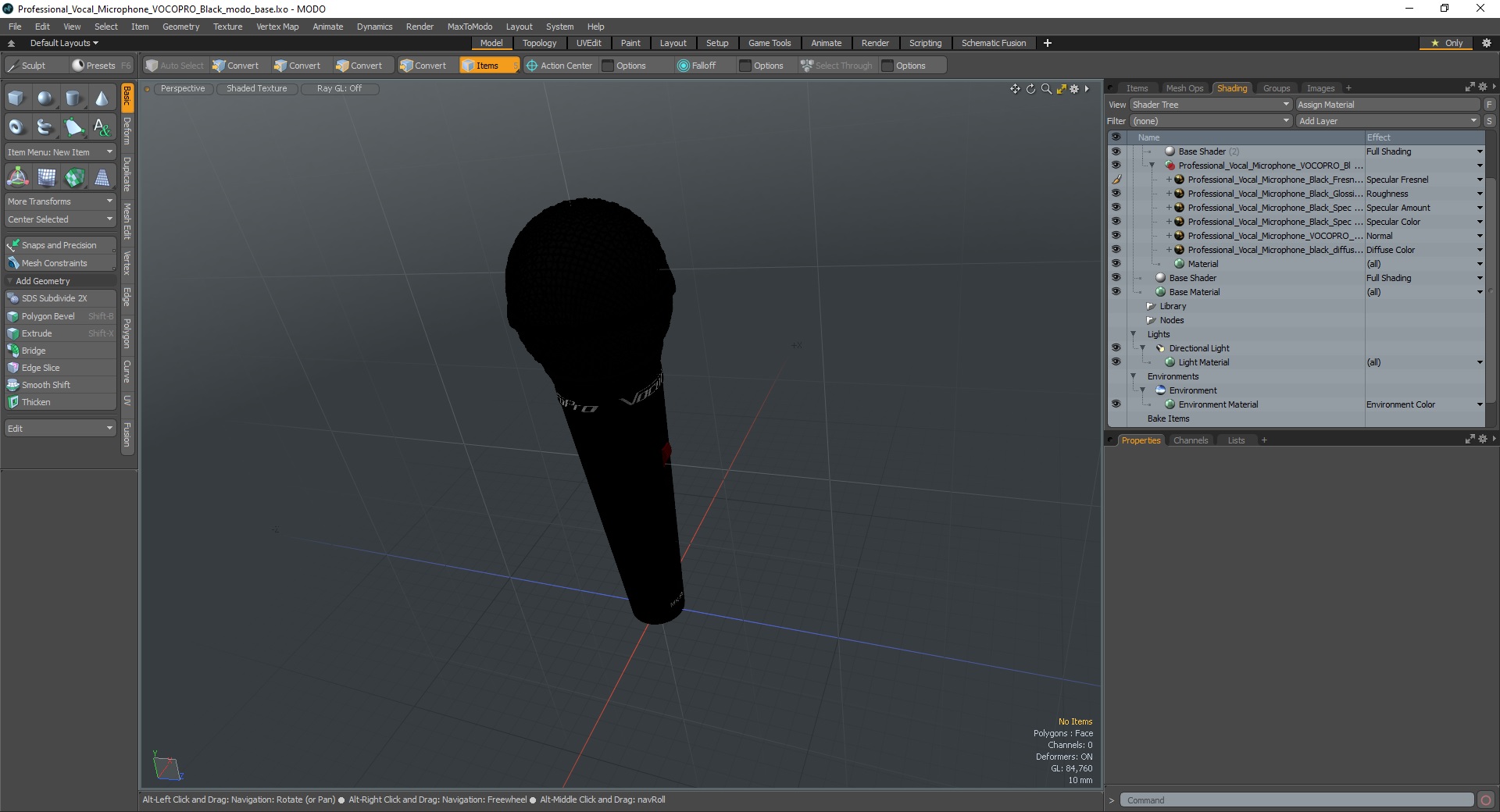
Task: Select the Cylinder primitive tool
Action: 73,98
